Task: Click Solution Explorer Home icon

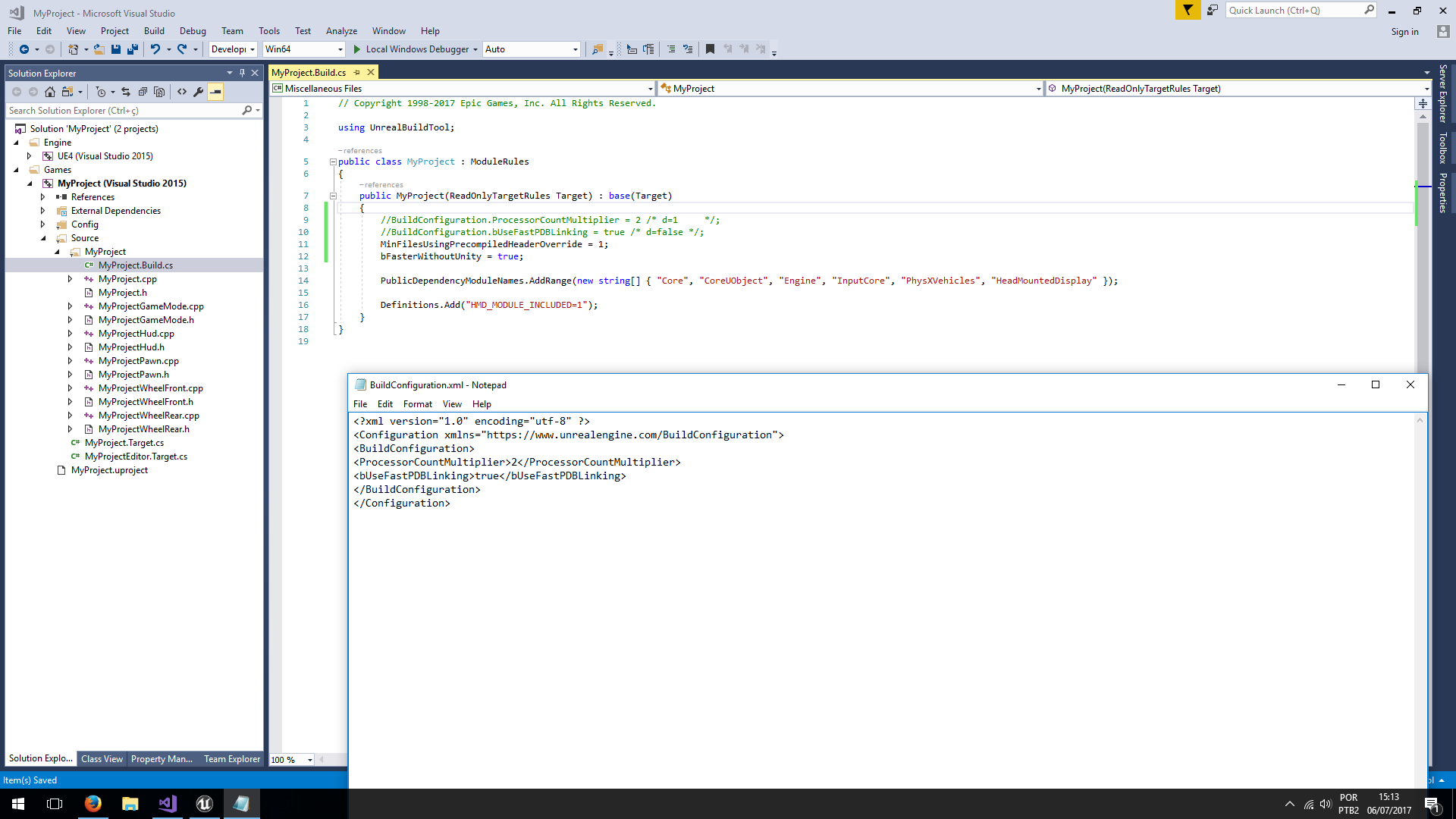Action: [x=50, y=92]
